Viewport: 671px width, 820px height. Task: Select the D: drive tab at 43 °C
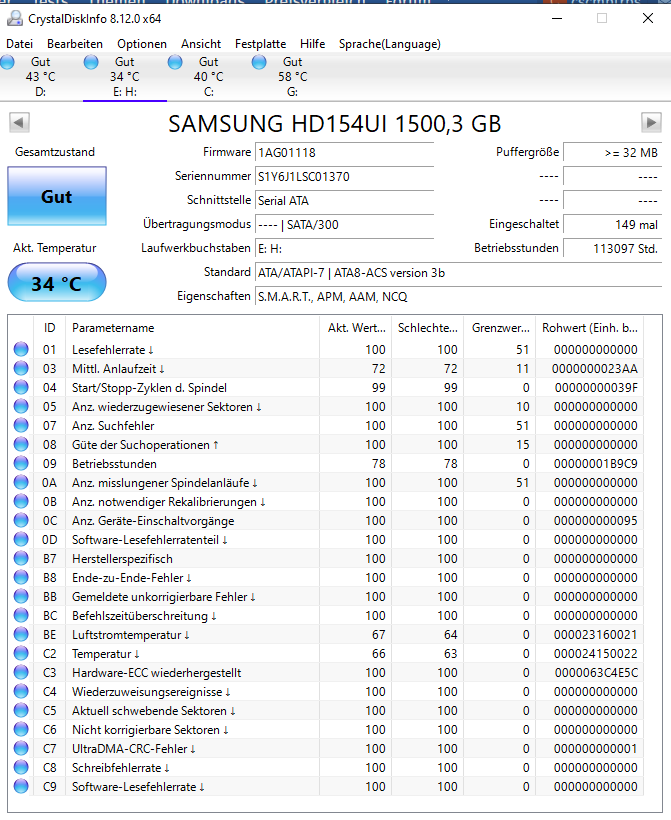click(41, 77)
